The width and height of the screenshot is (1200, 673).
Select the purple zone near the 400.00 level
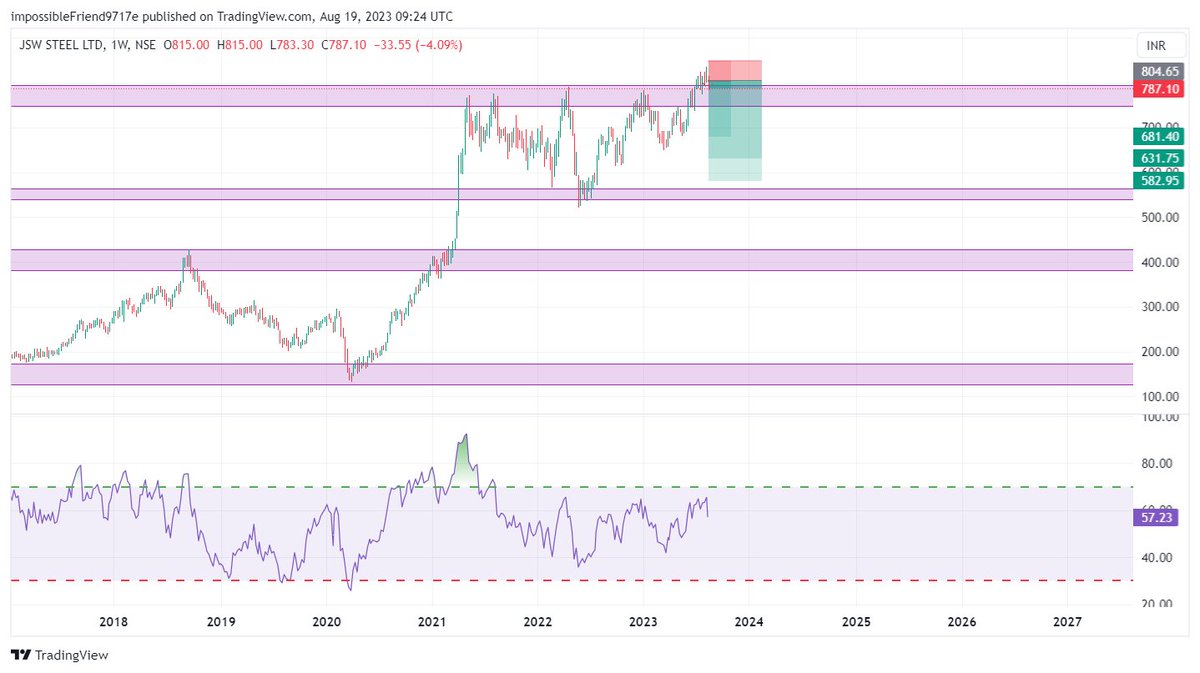click(572, 260)
